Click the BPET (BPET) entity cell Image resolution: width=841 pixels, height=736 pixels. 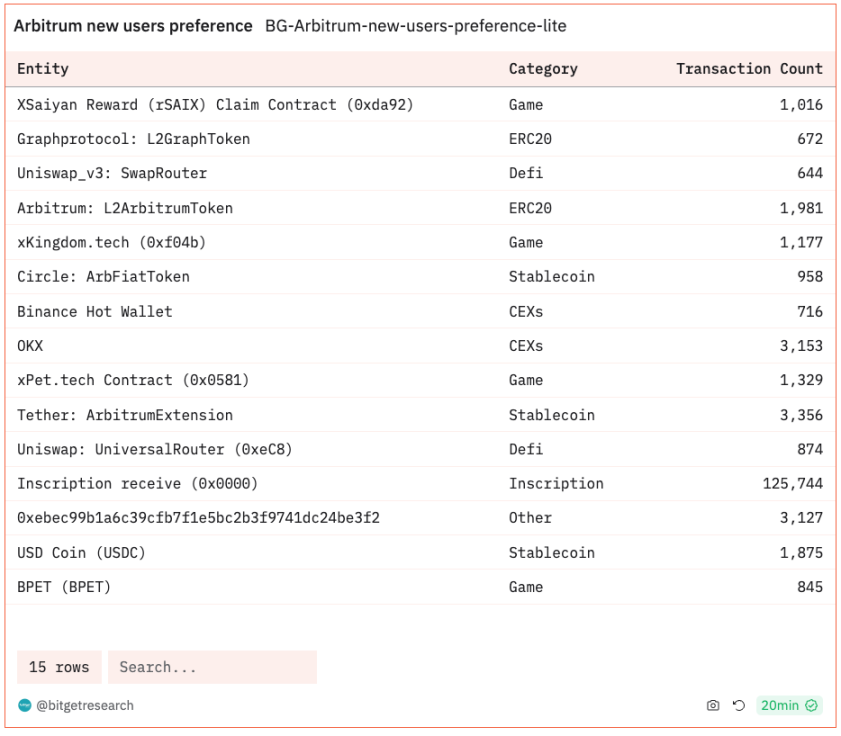(x=64, y=587)
